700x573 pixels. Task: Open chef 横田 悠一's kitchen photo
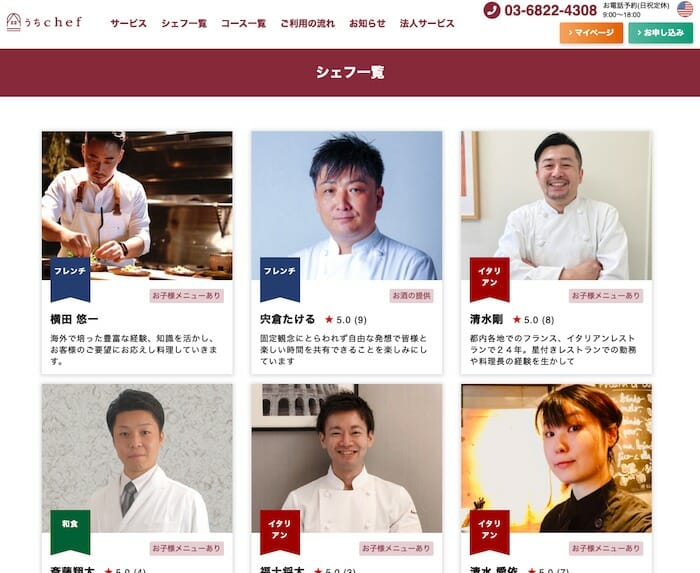(137, 205)
